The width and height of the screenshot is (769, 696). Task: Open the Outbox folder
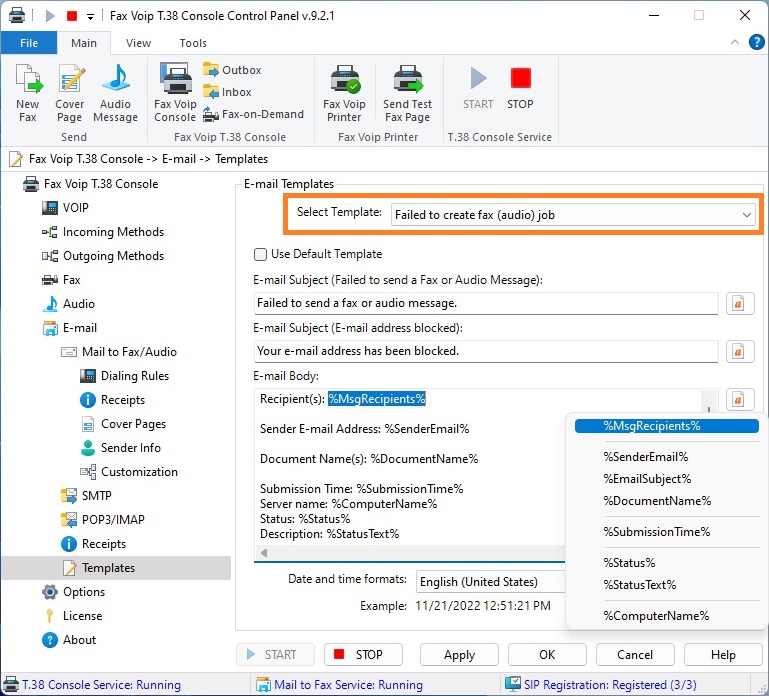click(232, 70)
